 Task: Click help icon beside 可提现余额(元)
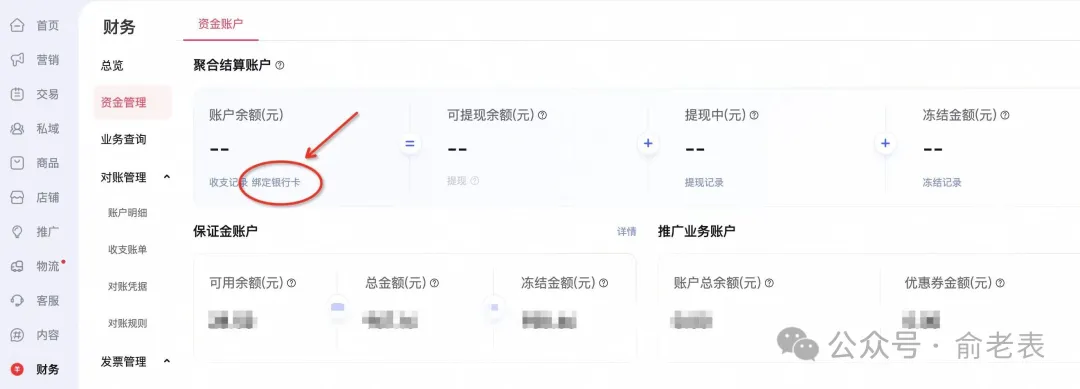pos(542,116)
